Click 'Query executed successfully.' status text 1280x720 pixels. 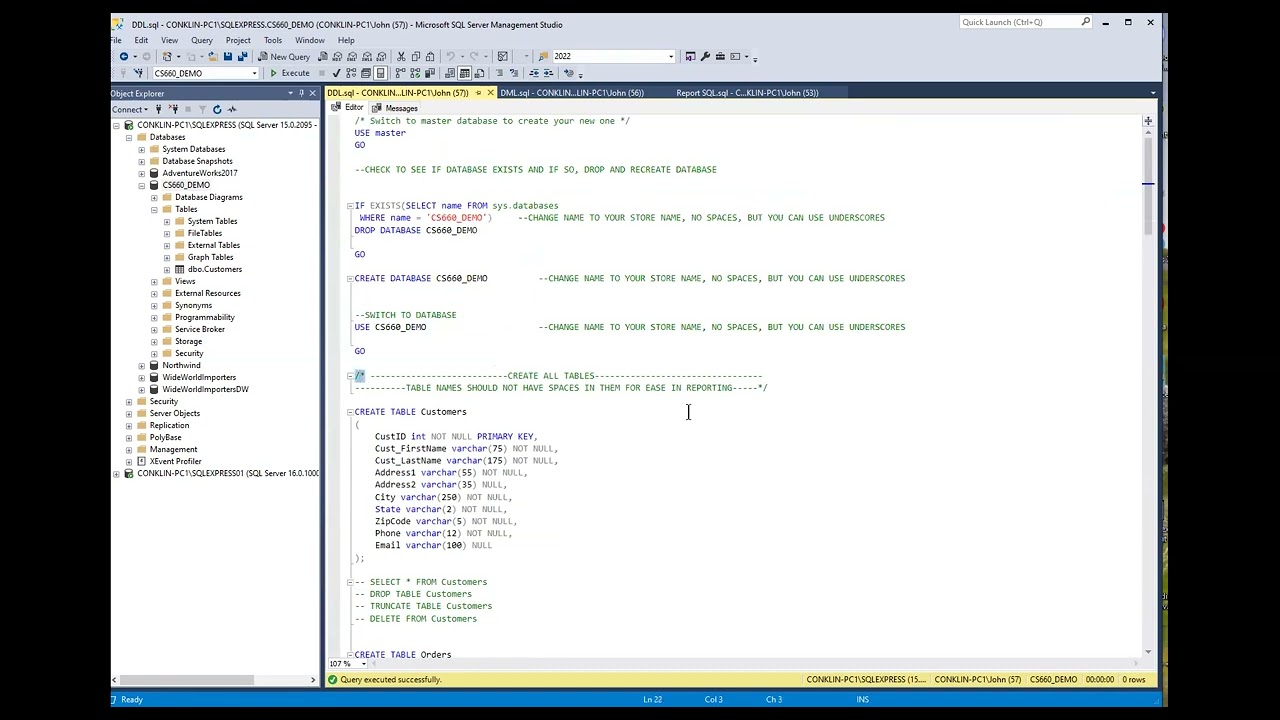pos(391,680)
